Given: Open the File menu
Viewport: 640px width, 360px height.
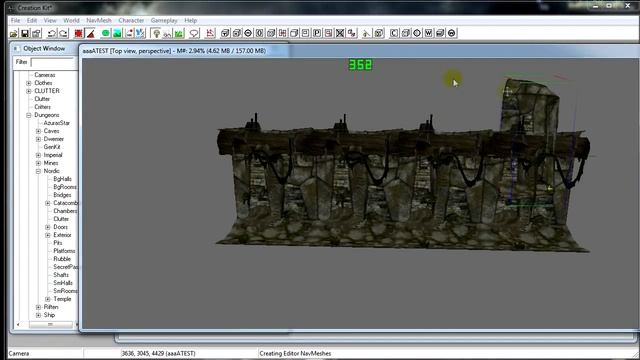Looking at the screenshot, I should pos(16,20).
